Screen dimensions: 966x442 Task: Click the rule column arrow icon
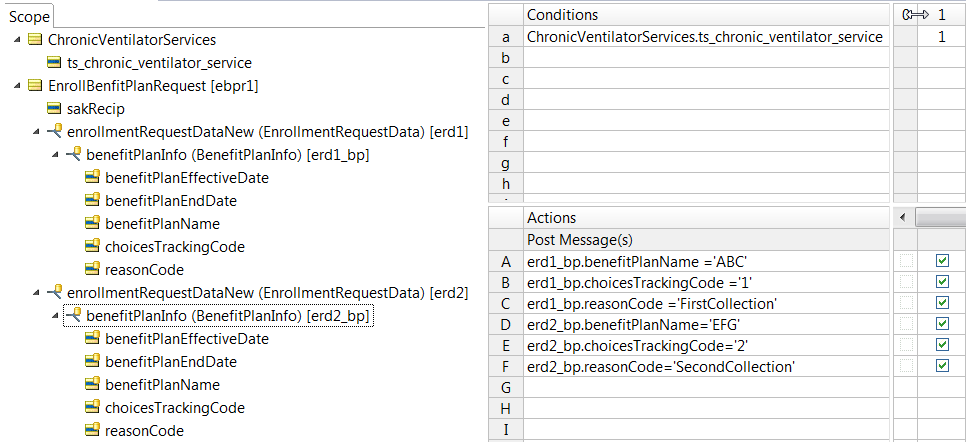click(x=916, y=15)
